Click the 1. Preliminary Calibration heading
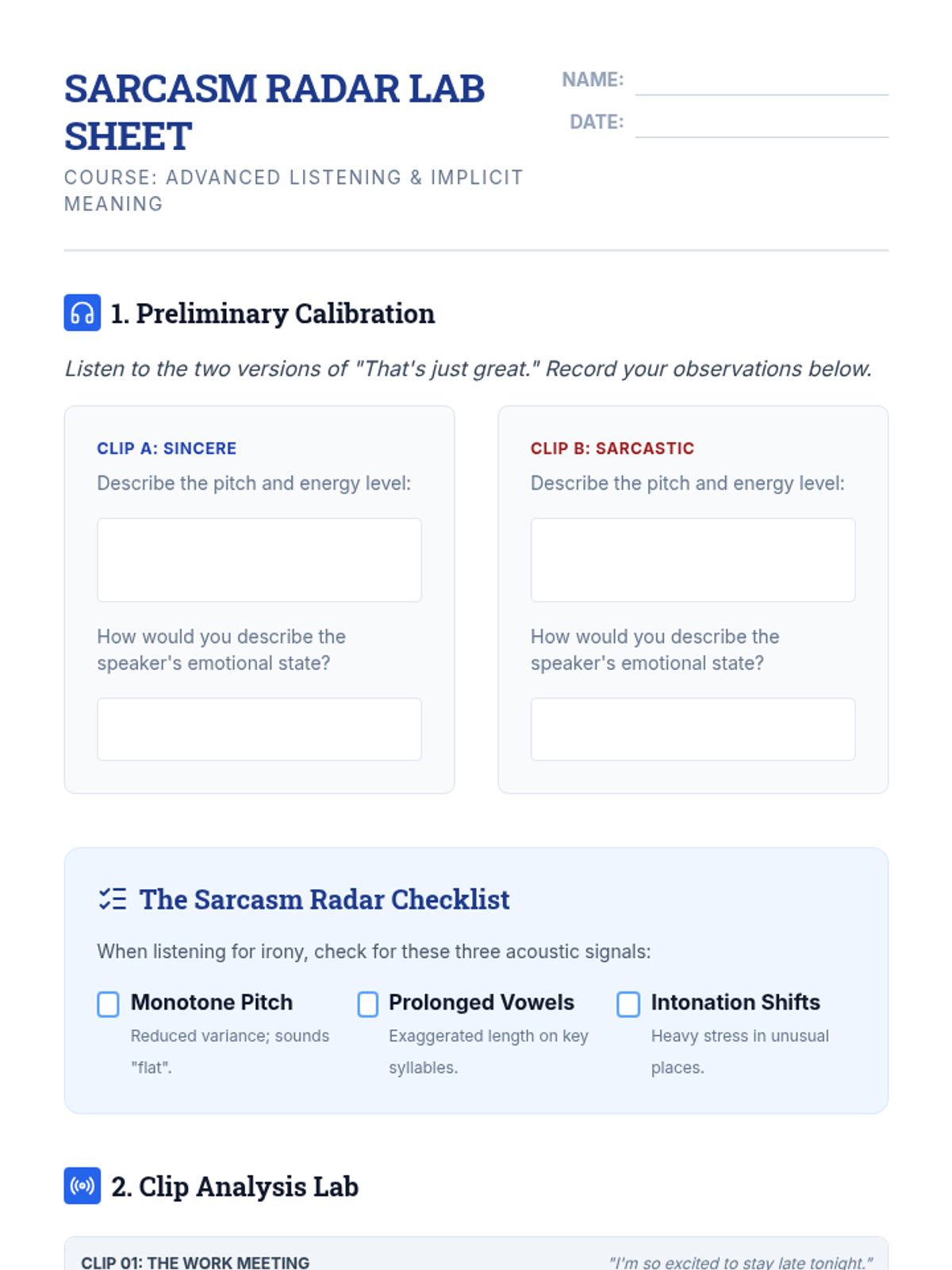952x1270 pixels. (273, 314)
